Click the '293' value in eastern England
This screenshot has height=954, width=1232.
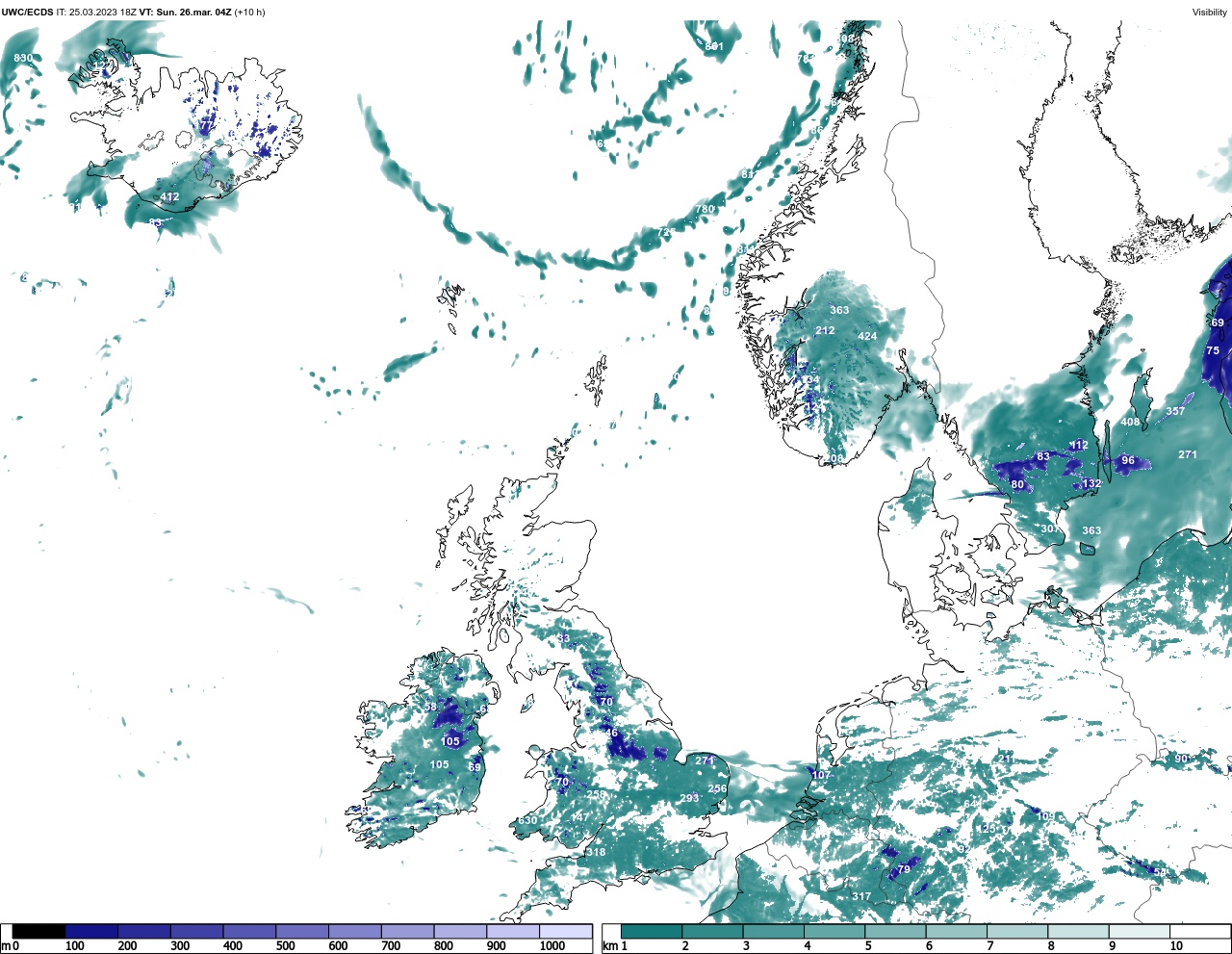click(689, 798)
